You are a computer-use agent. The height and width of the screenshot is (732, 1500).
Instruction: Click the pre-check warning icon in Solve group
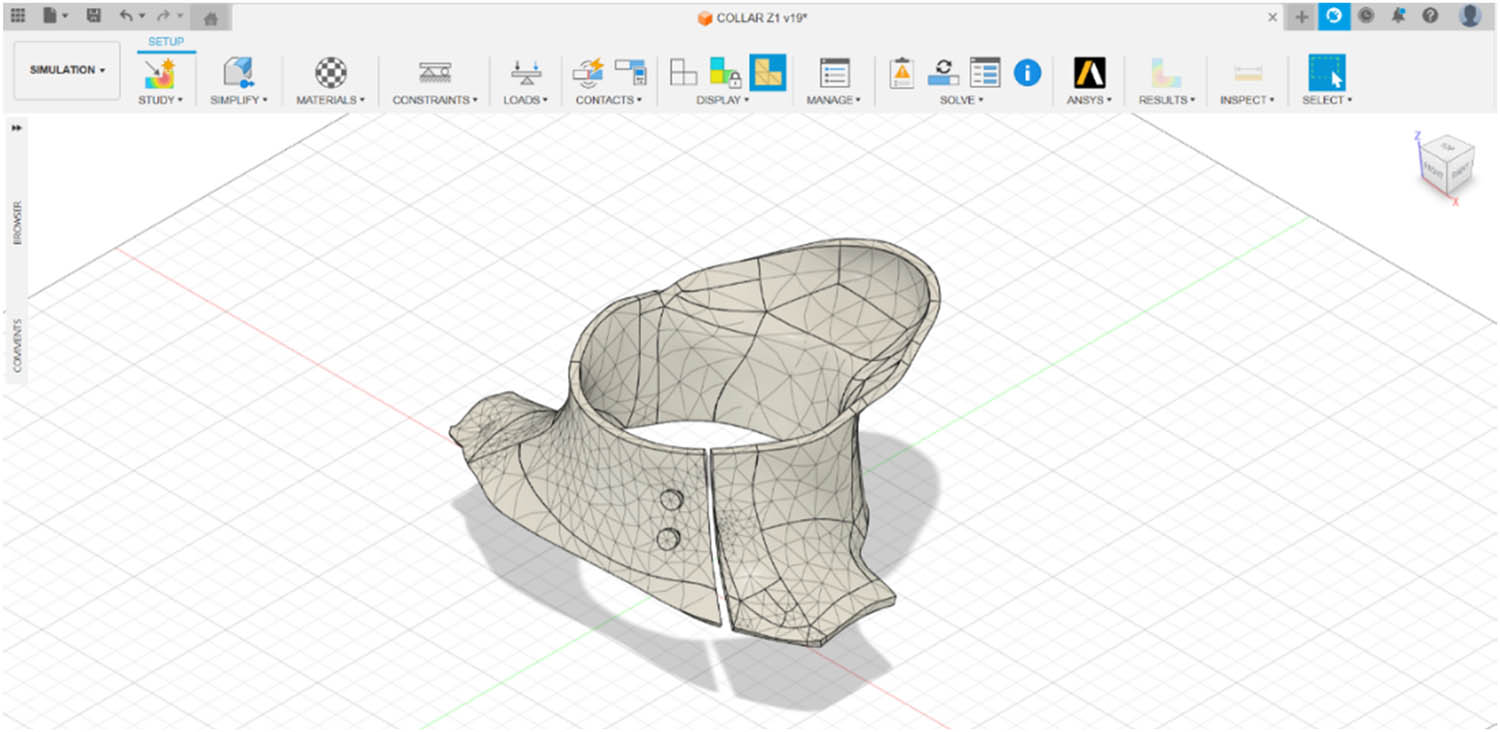click(901, 73)
